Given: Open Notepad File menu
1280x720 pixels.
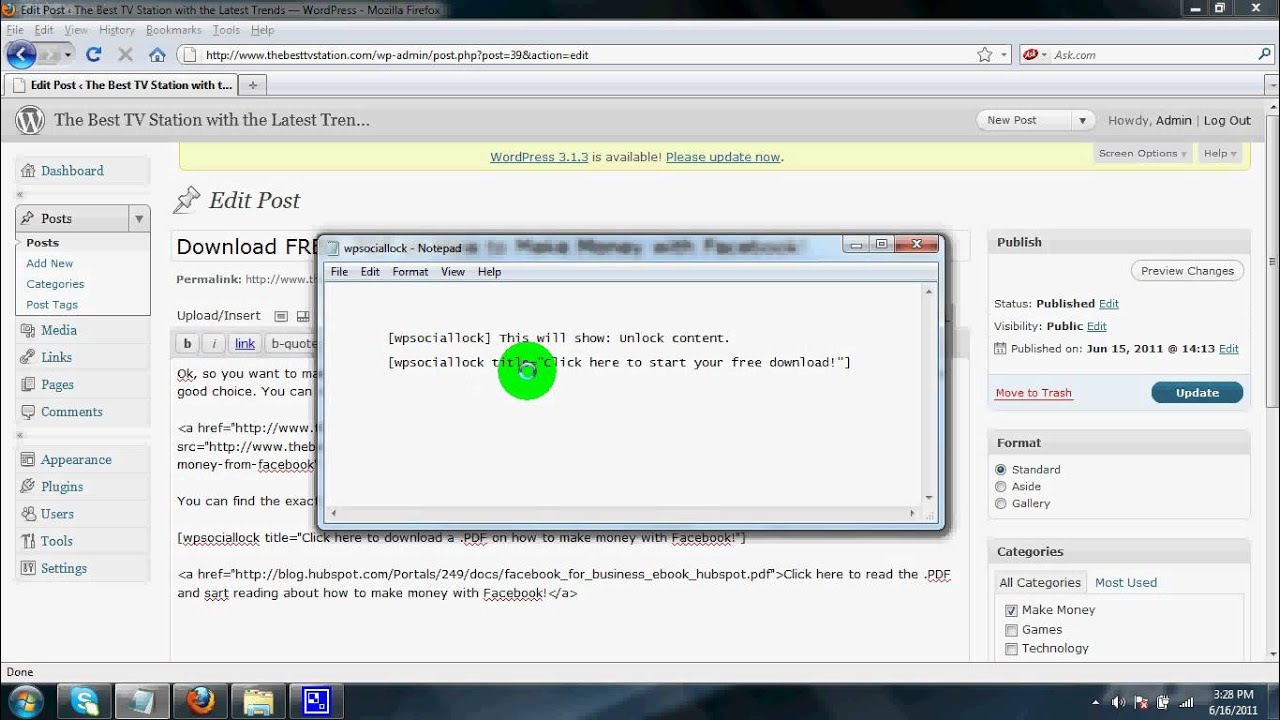Looking at the screenshot, I should (x=339, y=272).
